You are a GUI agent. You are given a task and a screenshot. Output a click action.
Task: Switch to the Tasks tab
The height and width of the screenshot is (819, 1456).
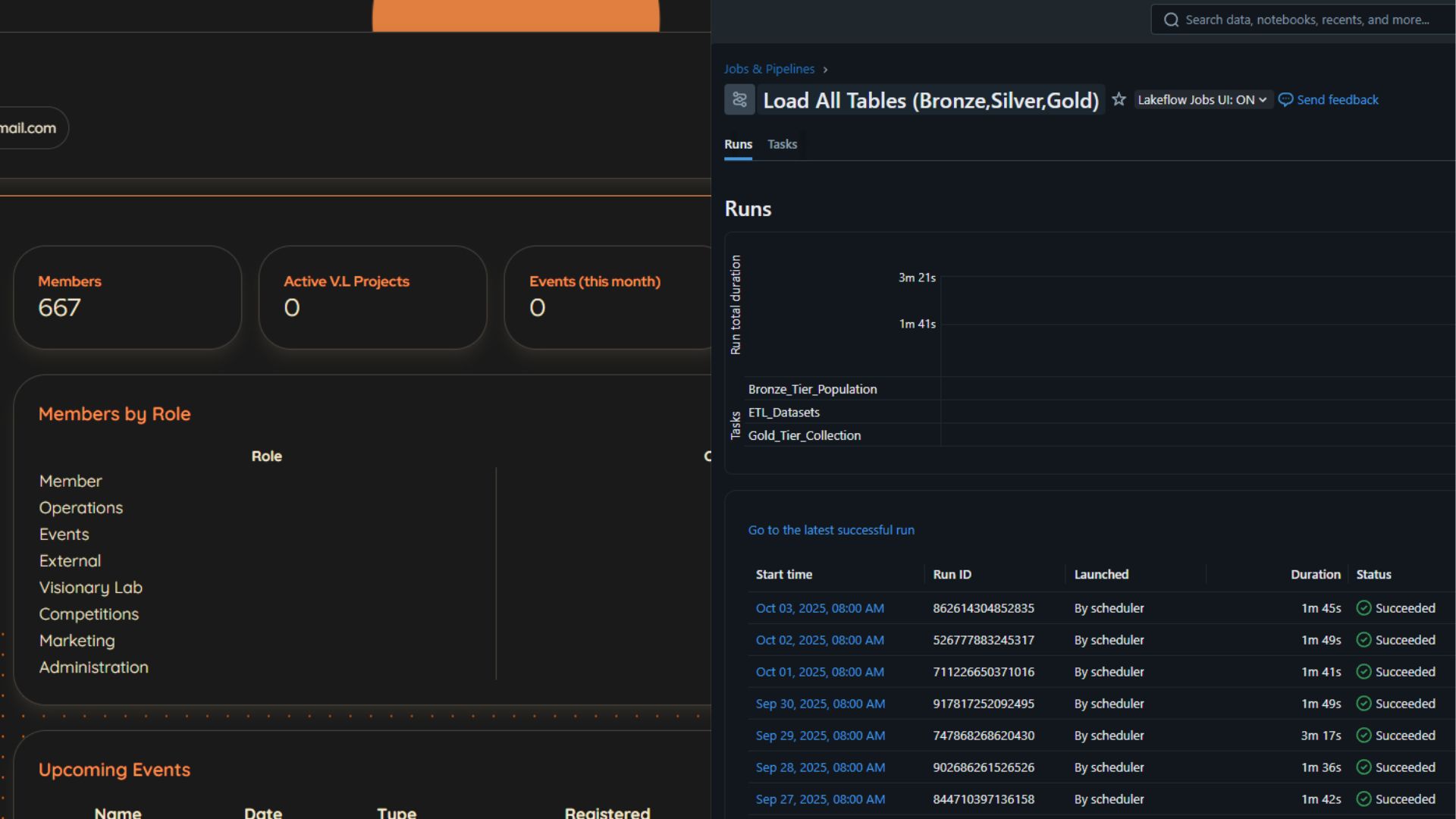[782, 144]
